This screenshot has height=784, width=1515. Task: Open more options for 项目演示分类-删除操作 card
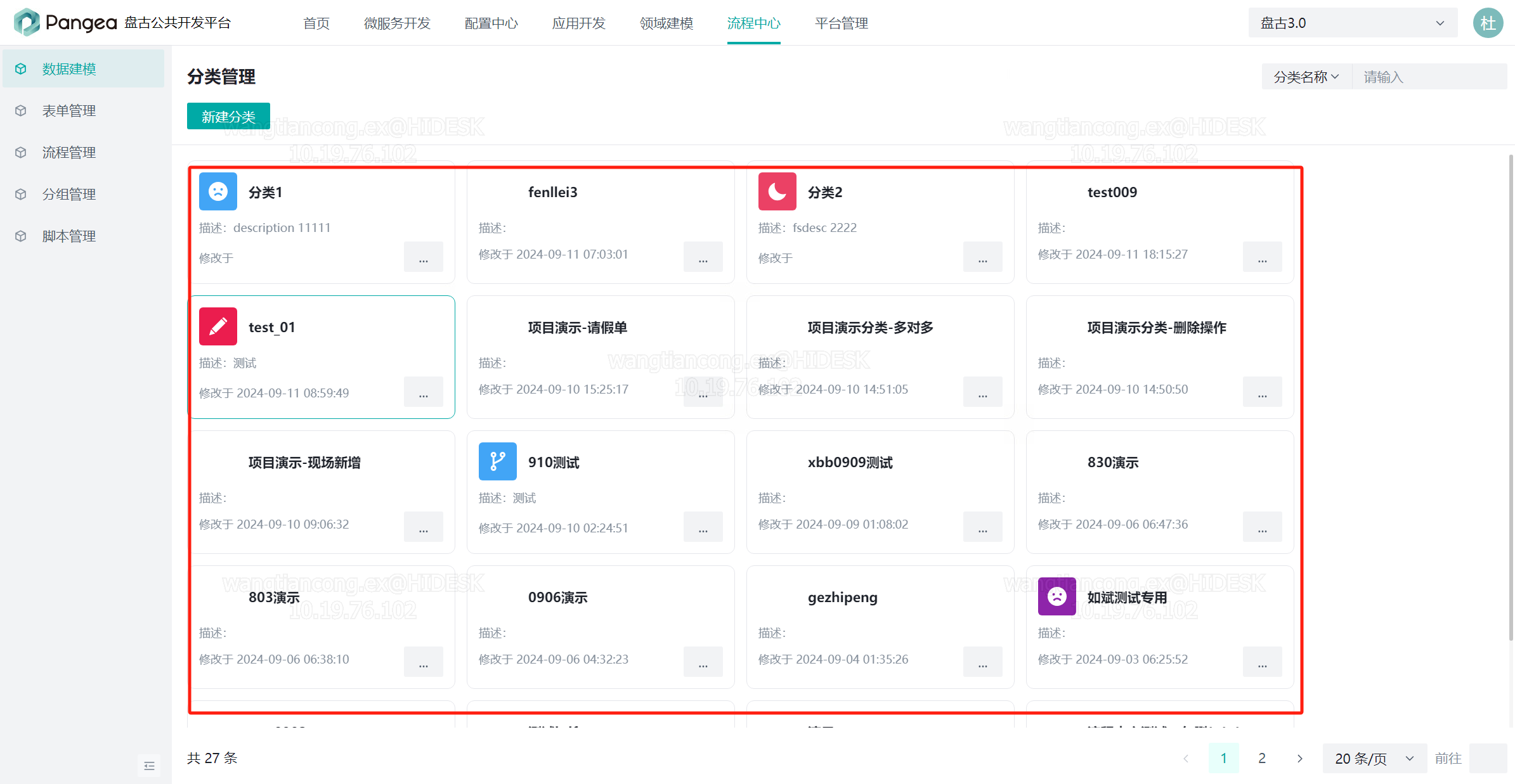[x=1263, y=392]
